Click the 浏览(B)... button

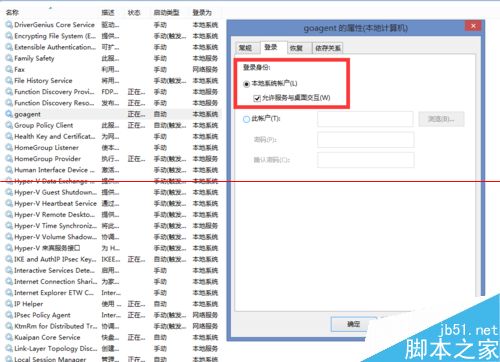(x=441, y=119)
